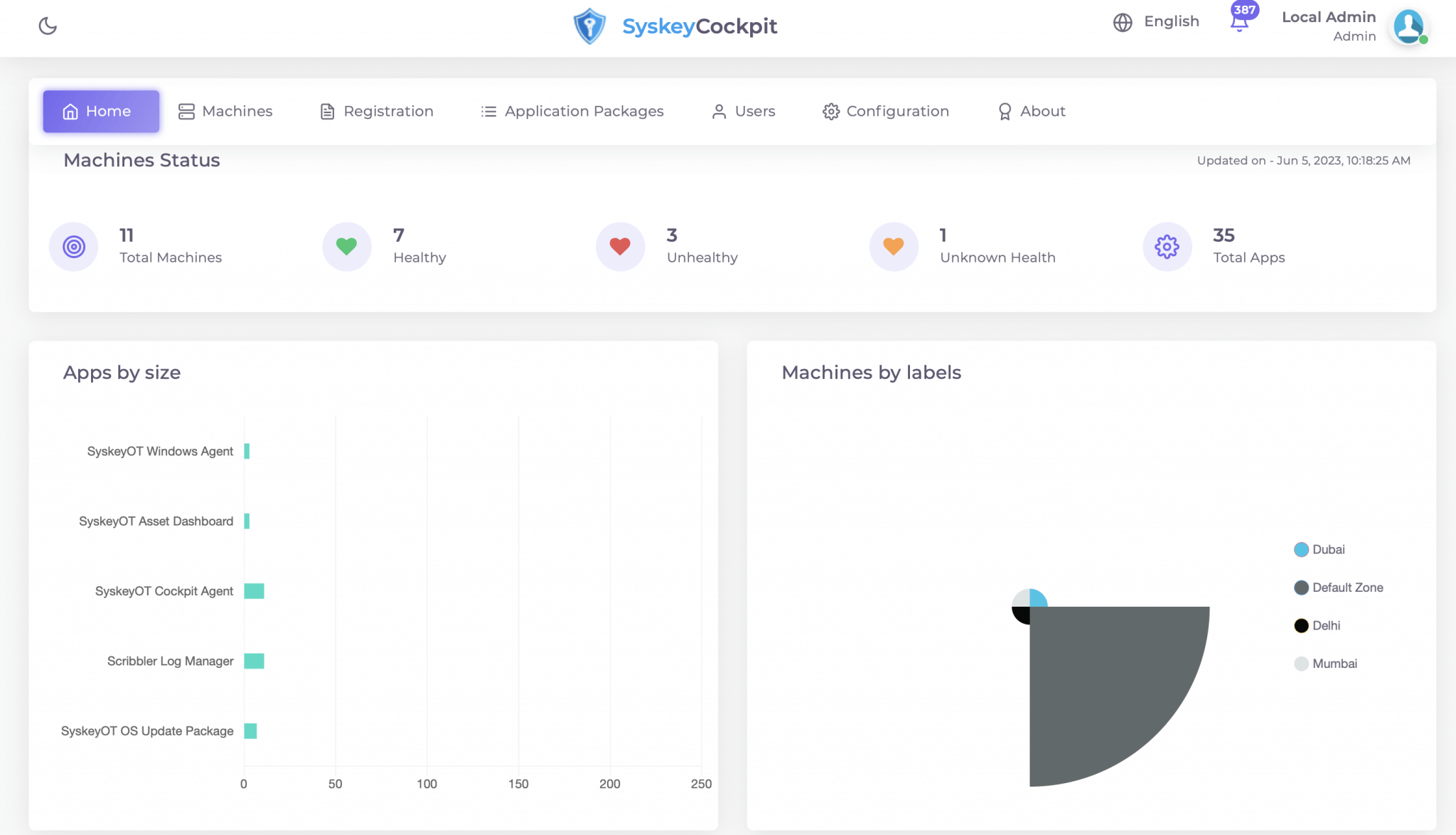Toggle Dubai legend color dot
This screenshot has height=835, width=1456.
pos(1301,550)
